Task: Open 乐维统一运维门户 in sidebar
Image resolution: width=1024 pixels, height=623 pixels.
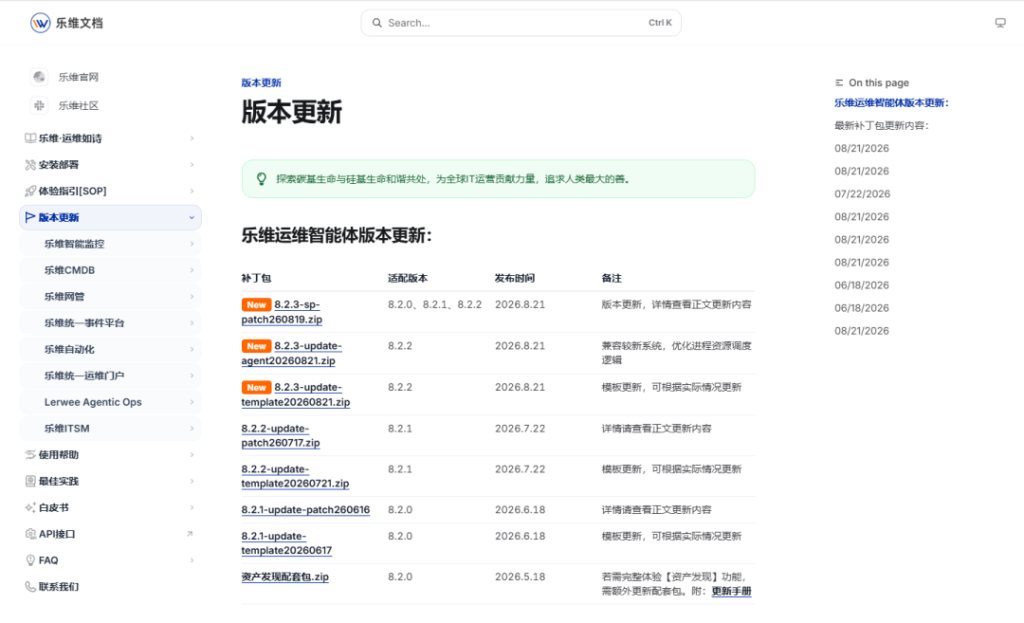Action: [x=110, y=375]
